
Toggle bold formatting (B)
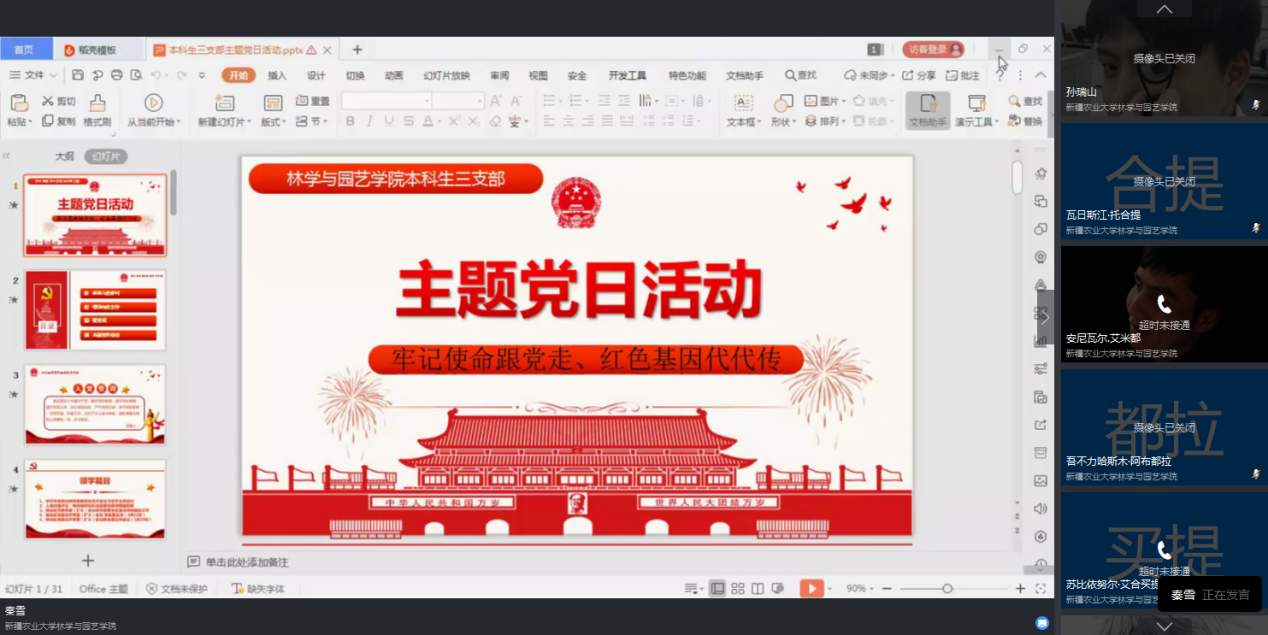(x=350, y=121)
